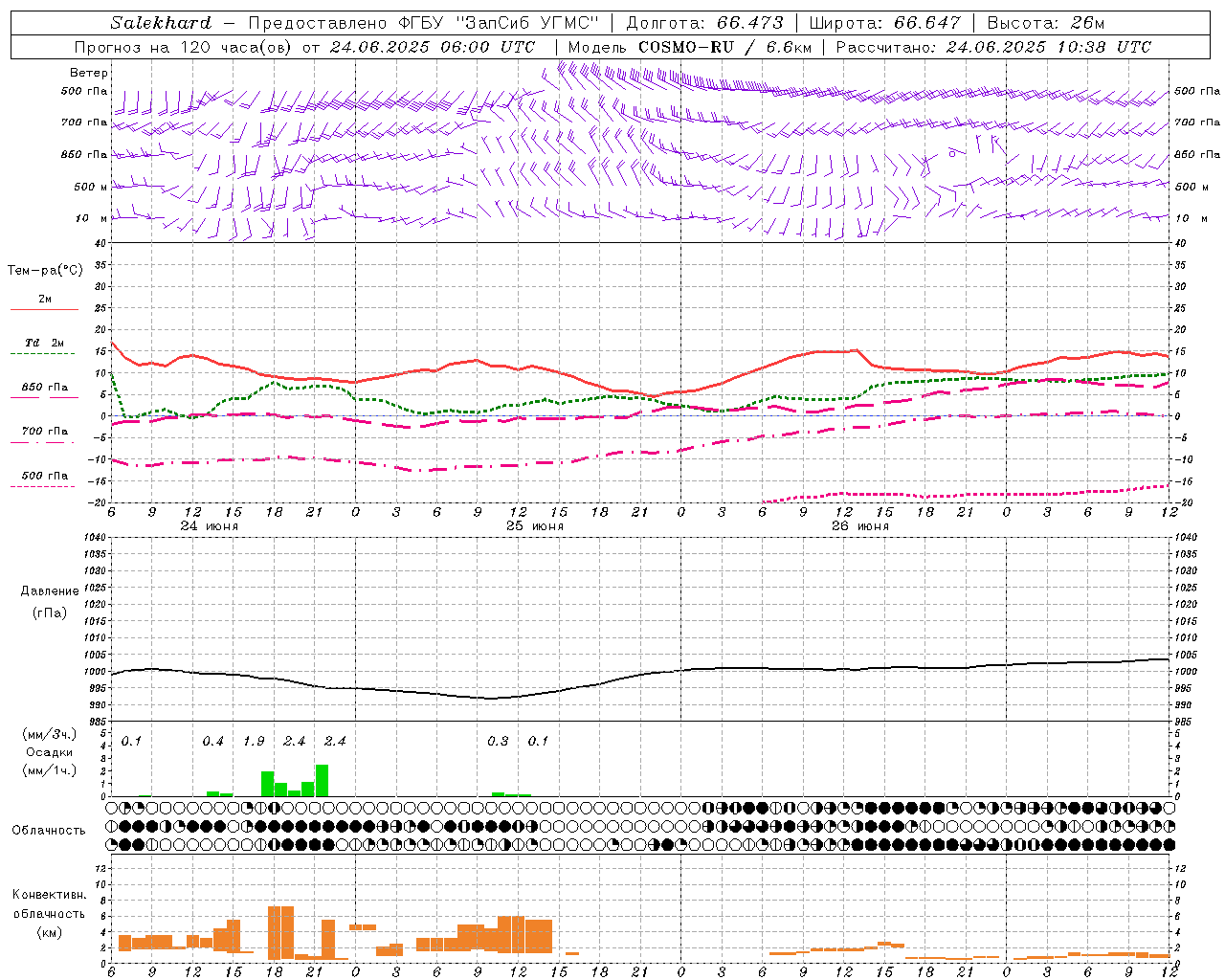Click the 26 июня date label

tap(860, 526)
